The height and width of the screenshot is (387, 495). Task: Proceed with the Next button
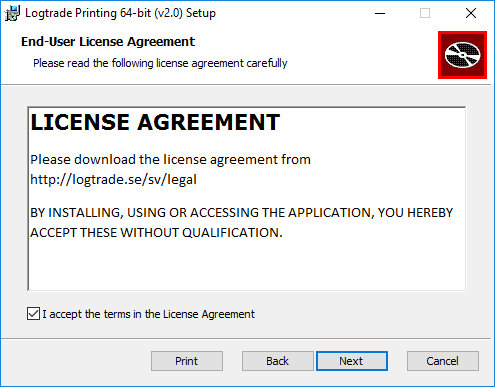(x=352, y=361)
